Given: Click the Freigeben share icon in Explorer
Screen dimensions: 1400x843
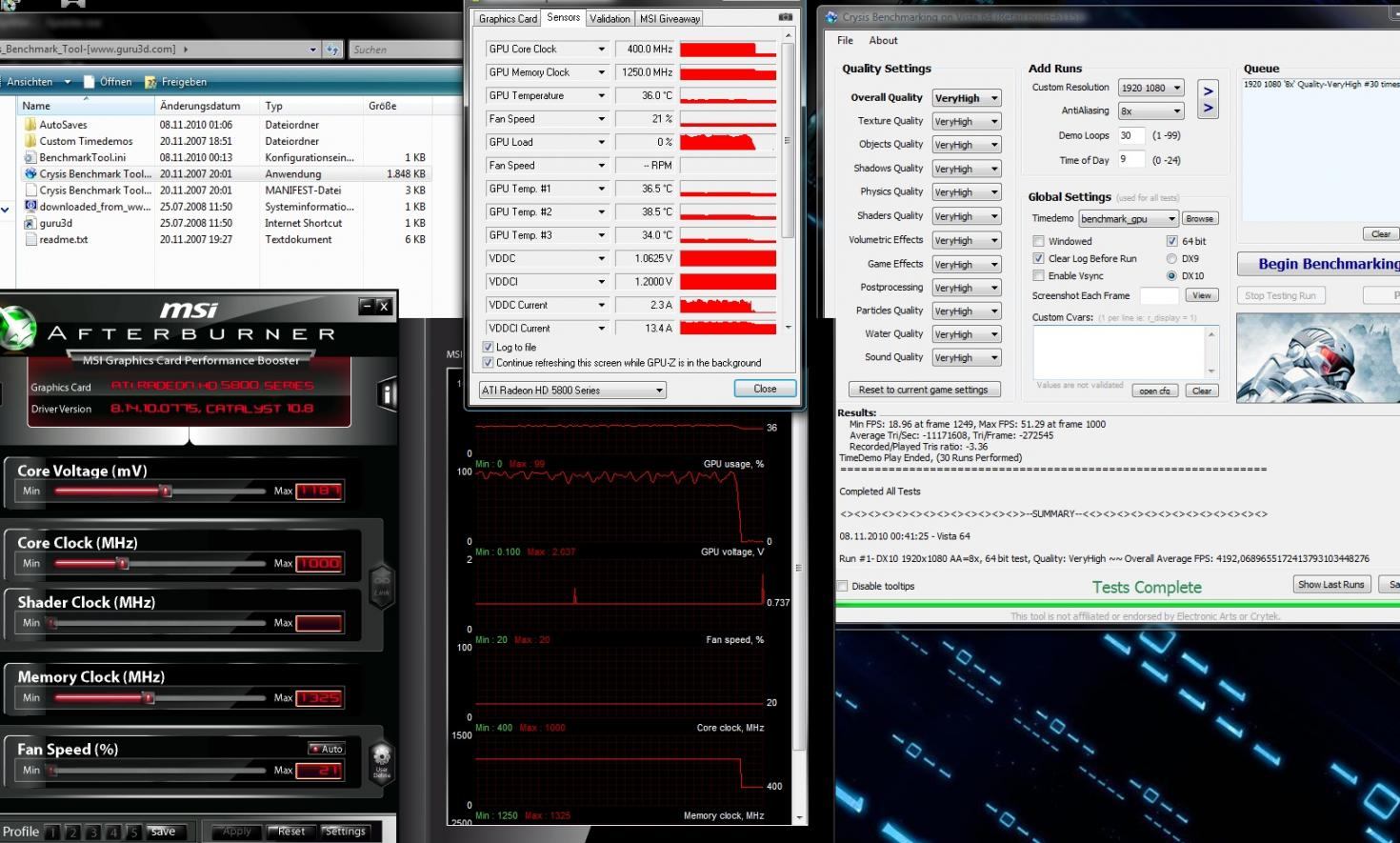Looking at the screenshot, I should click(150, 82).
